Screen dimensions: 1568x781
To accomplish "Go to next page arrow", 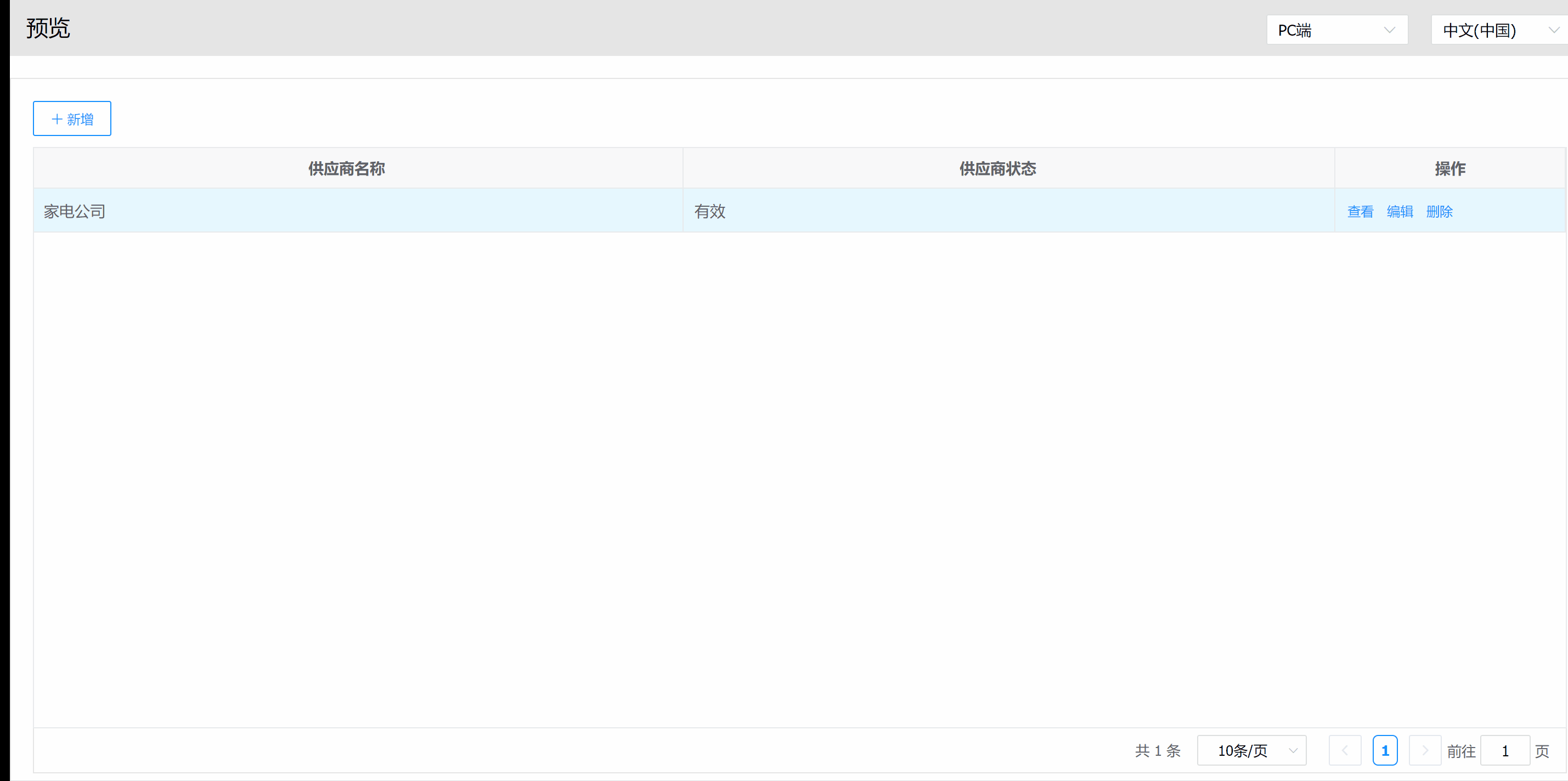I will (x=1424, y=751).
